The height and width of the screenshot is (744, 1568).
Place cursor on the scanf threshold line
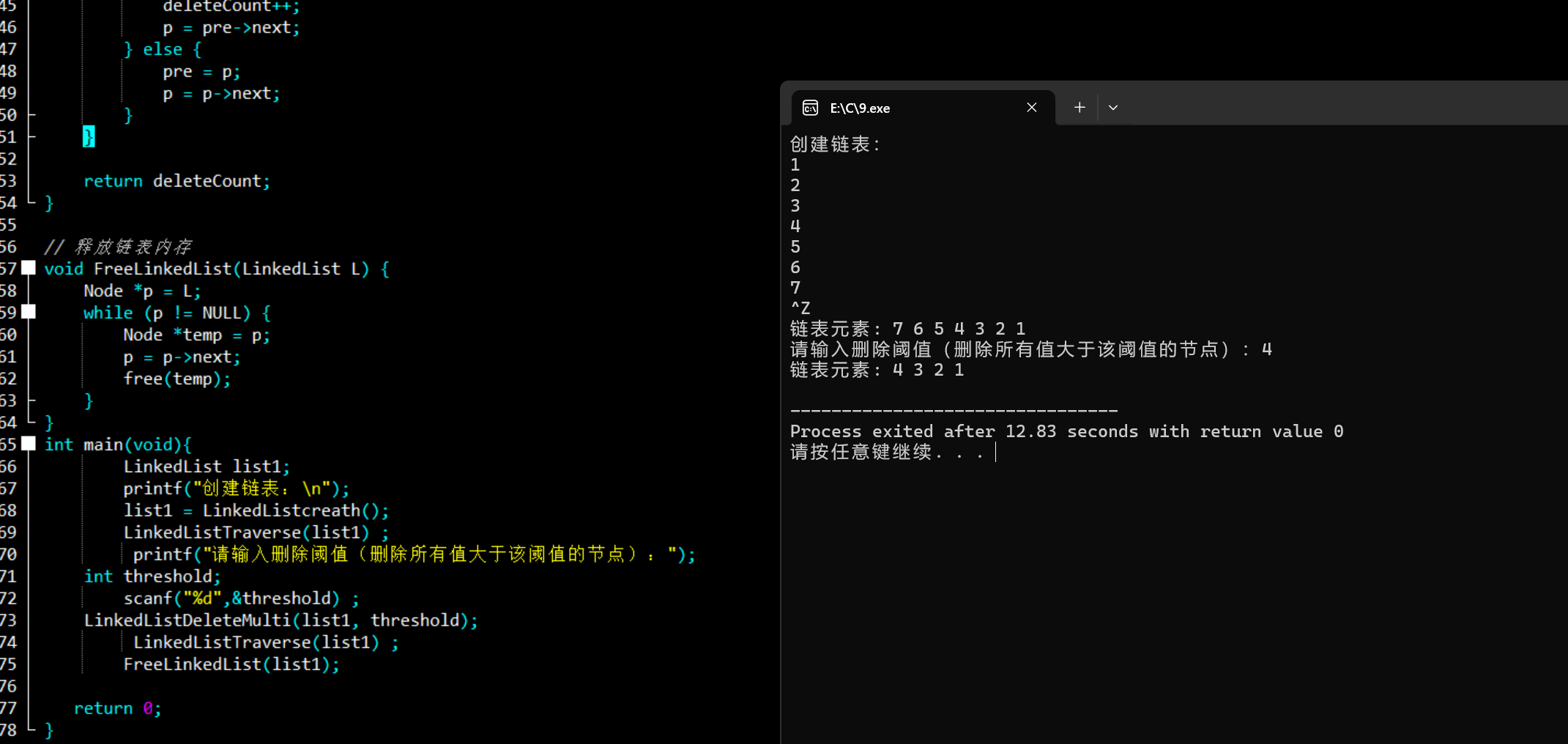pyautogui.click(x=242, y=598)
